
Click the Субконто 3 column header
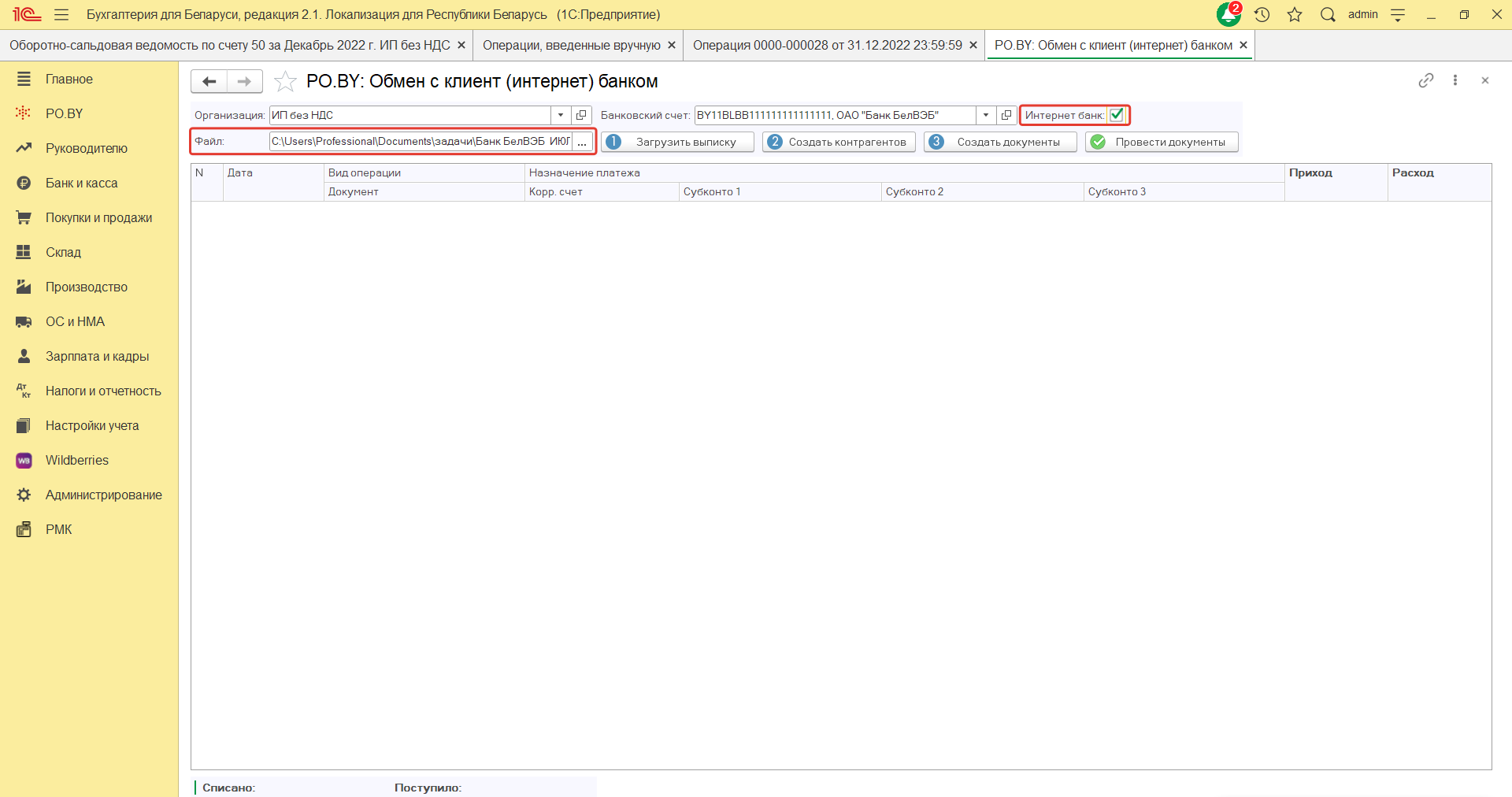(1184, 192)
